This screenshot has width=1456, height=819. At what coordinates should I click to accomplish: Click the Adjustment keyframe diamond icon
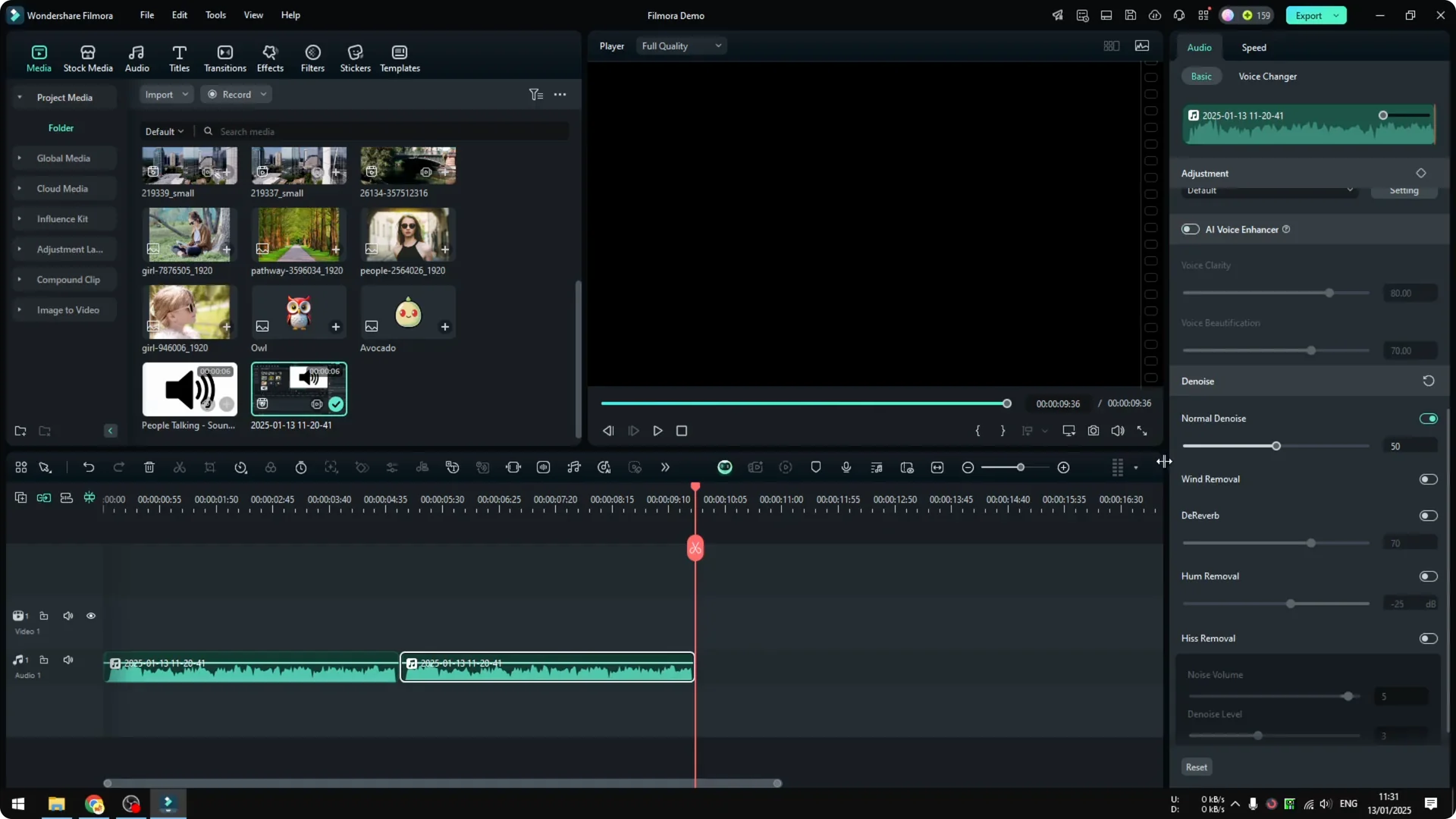pos(1421,174)
